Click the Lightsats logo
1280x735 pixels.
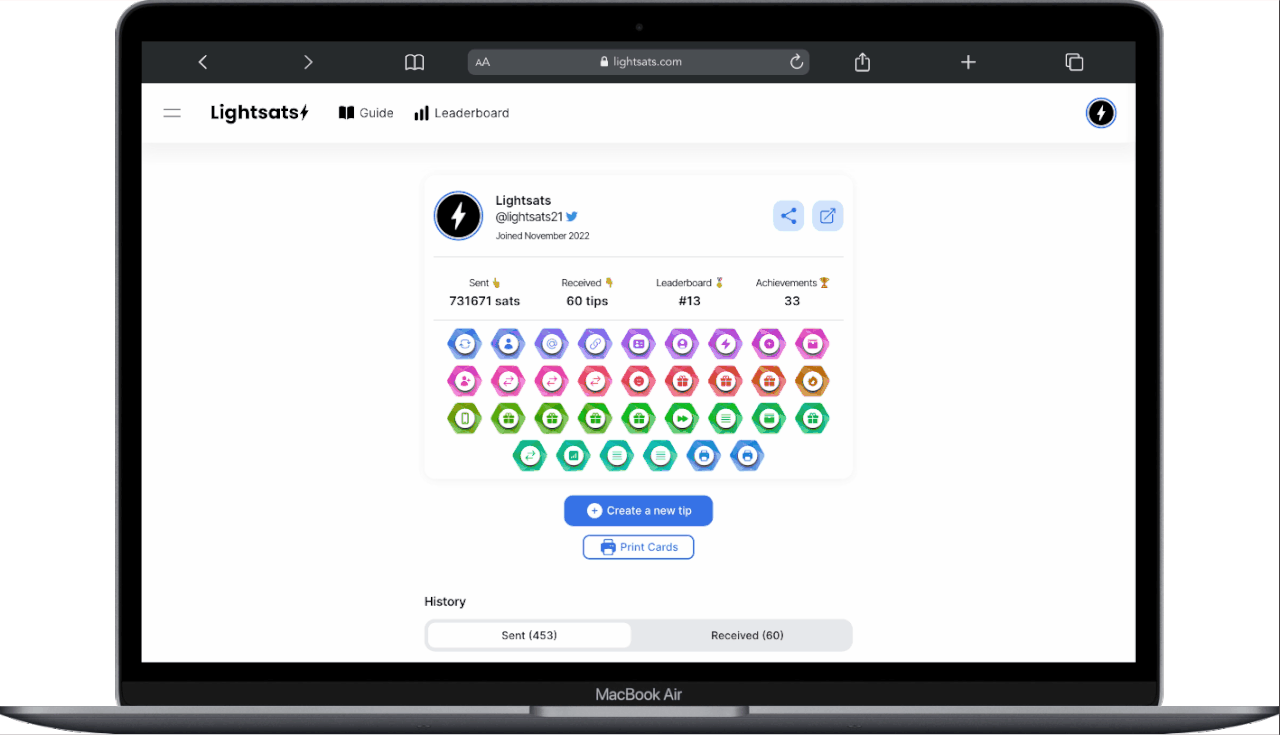(260, 113)
